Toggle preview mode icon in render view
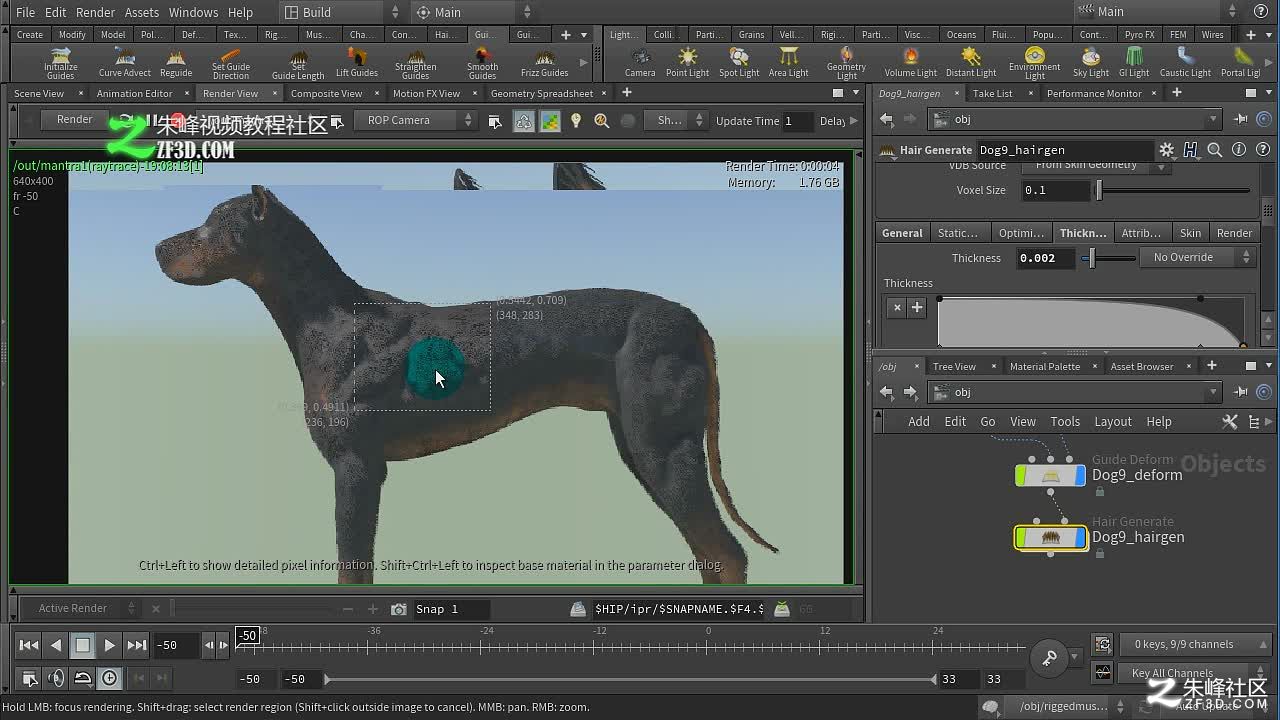 [x=550, y=121]
